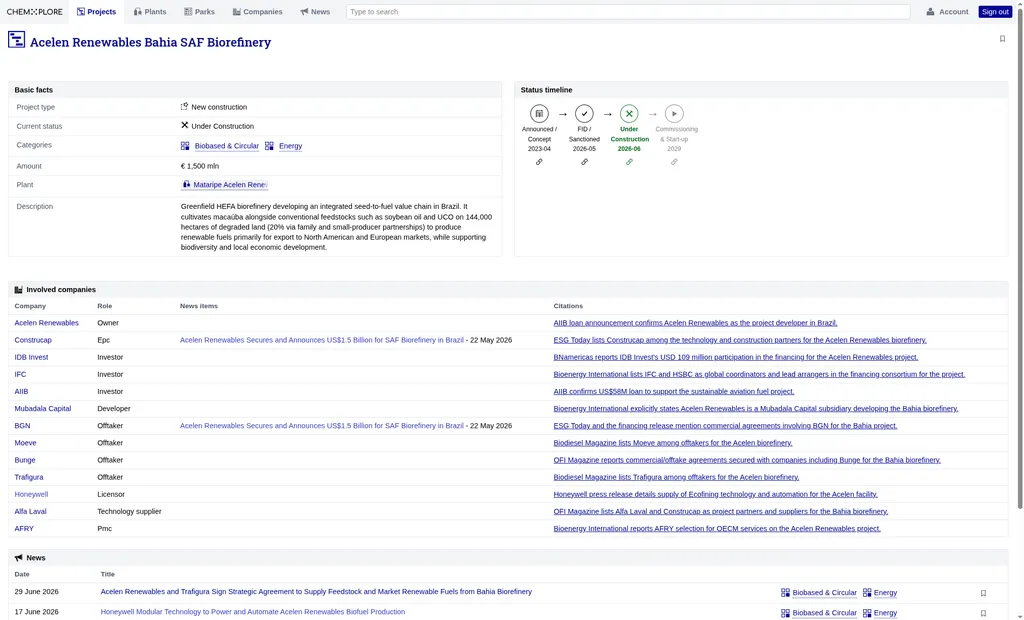
Task: Open the link icon under Commissioning 2029
Action: 674,162
